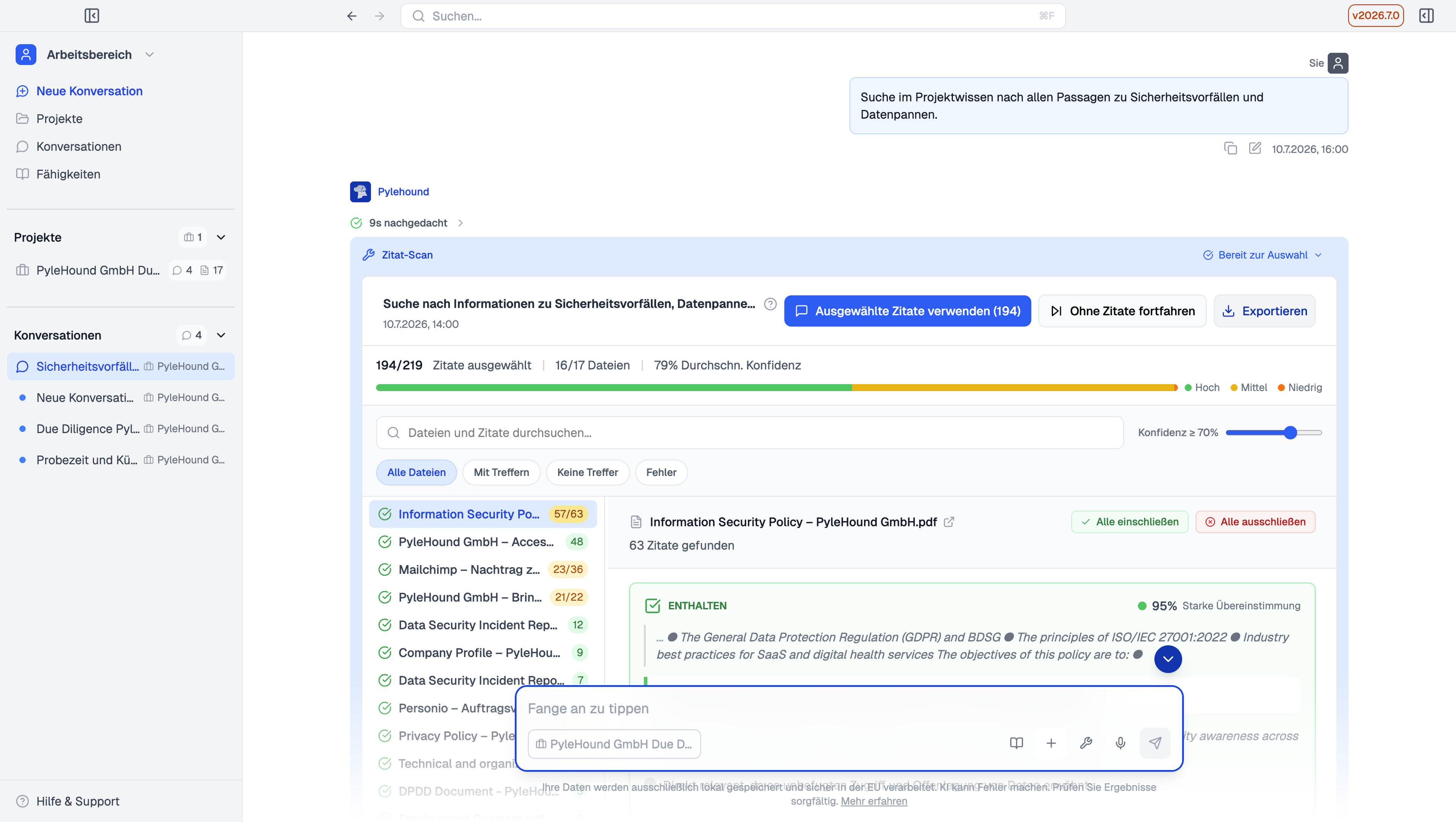
Task: Open Information Security Policy PDF externally
Action: (949, 522)
